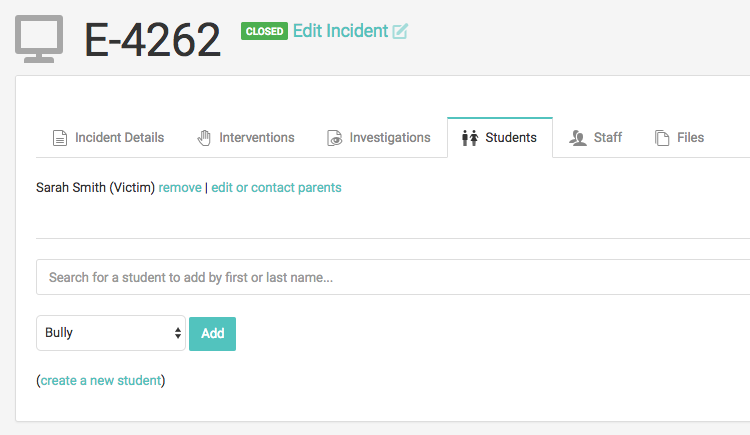Image resolution: width=750 pixels, height=435 pixels.
Task: Click the Staff person silhouette icon
Action: 578,138
